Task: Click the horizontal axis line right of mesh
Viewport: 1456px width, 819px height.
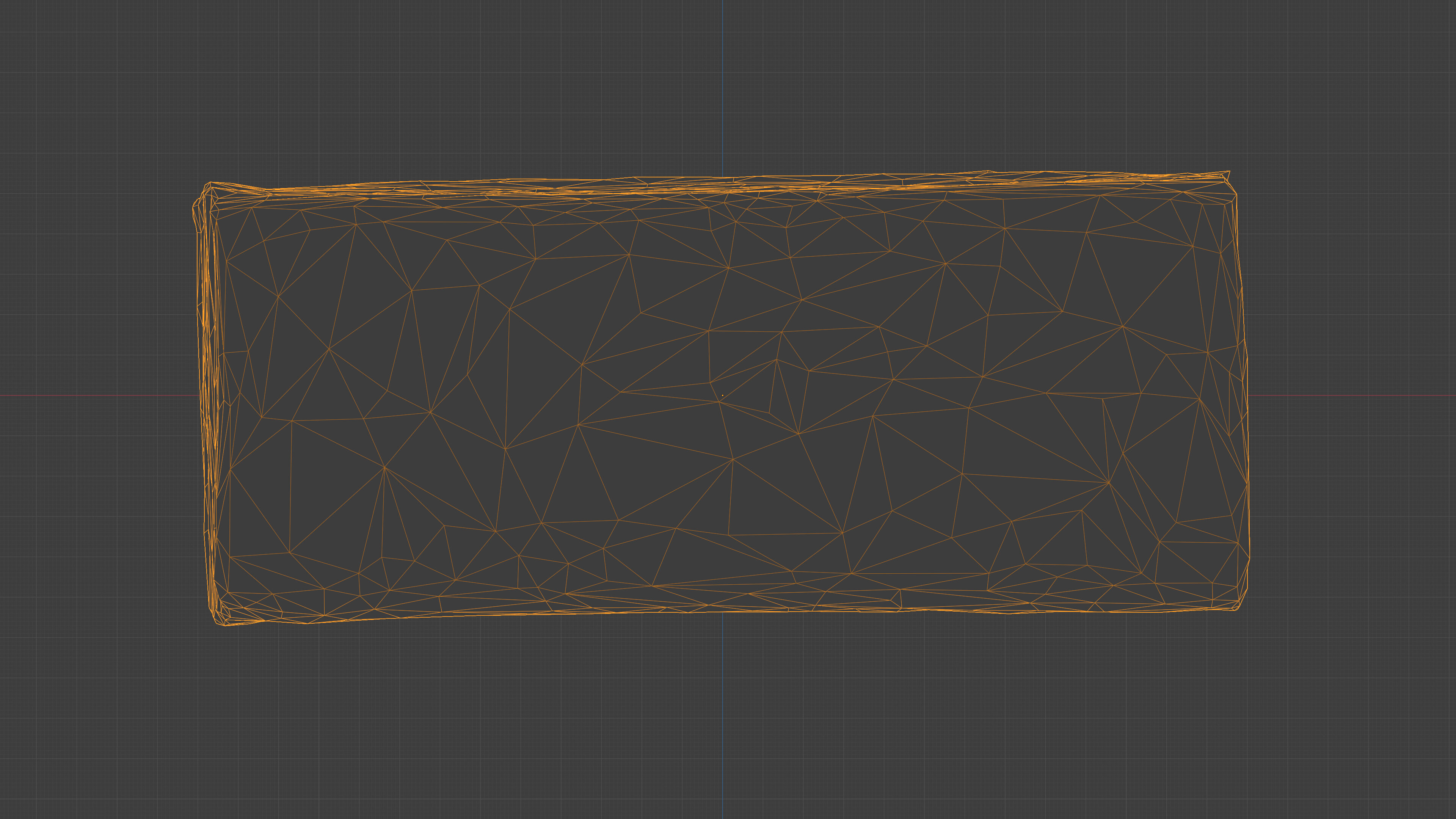Action: click(x=1357, y=395)
